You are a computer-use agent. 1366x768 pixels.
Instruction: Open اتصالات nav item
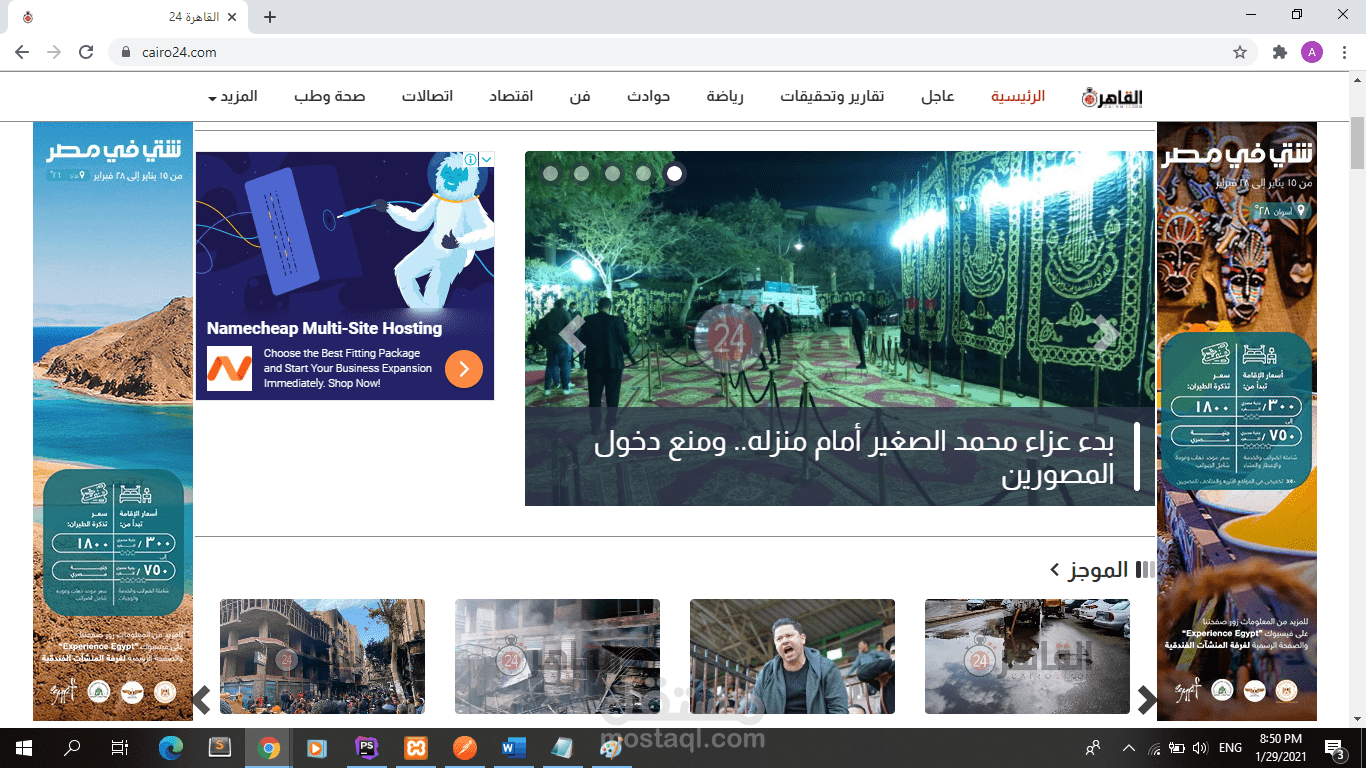pyautogui.click(x=427, y=97)
